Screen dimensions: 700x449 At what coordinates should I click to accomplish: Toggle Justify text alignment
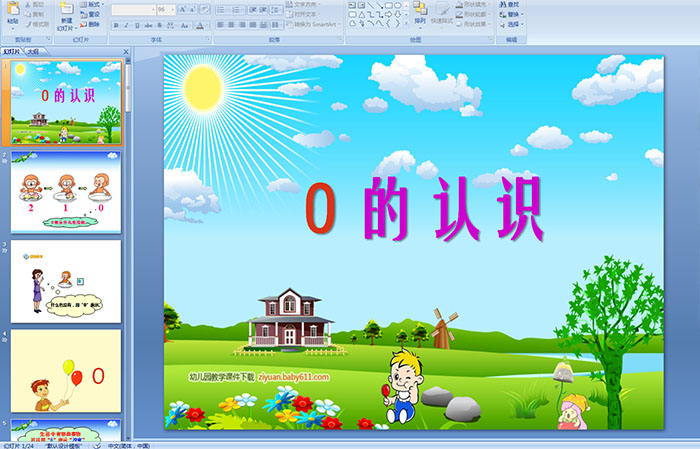click(253, 25)
